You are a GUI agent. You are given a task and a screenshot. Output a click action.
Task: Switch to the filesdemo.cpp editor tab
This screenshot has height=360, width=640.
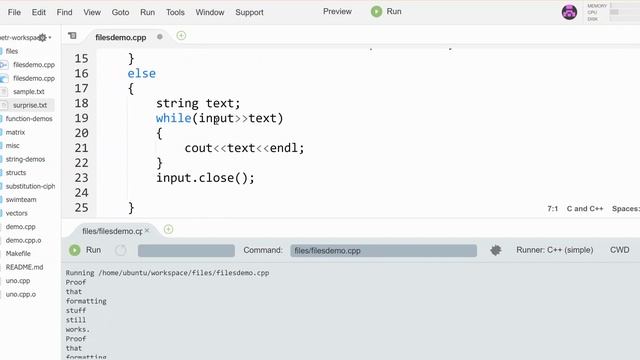click(121, 37)
